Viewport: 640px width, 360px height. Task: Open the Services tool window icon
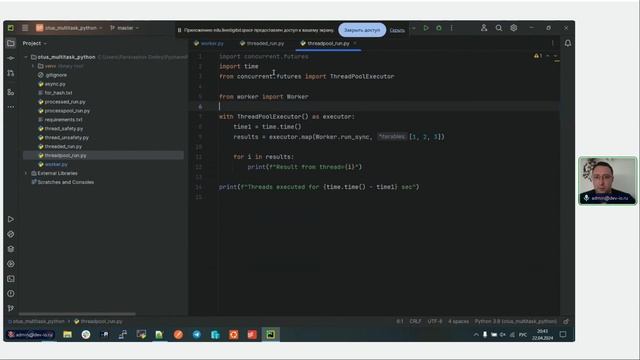point(11,264)
